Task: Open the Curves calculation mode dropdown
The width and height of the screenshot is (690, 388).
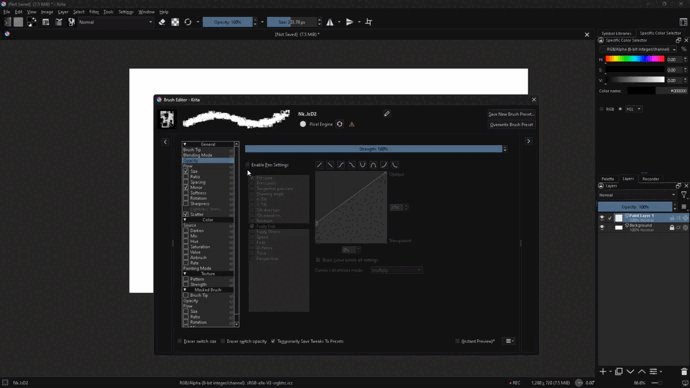Action: [x=396, y=270]
